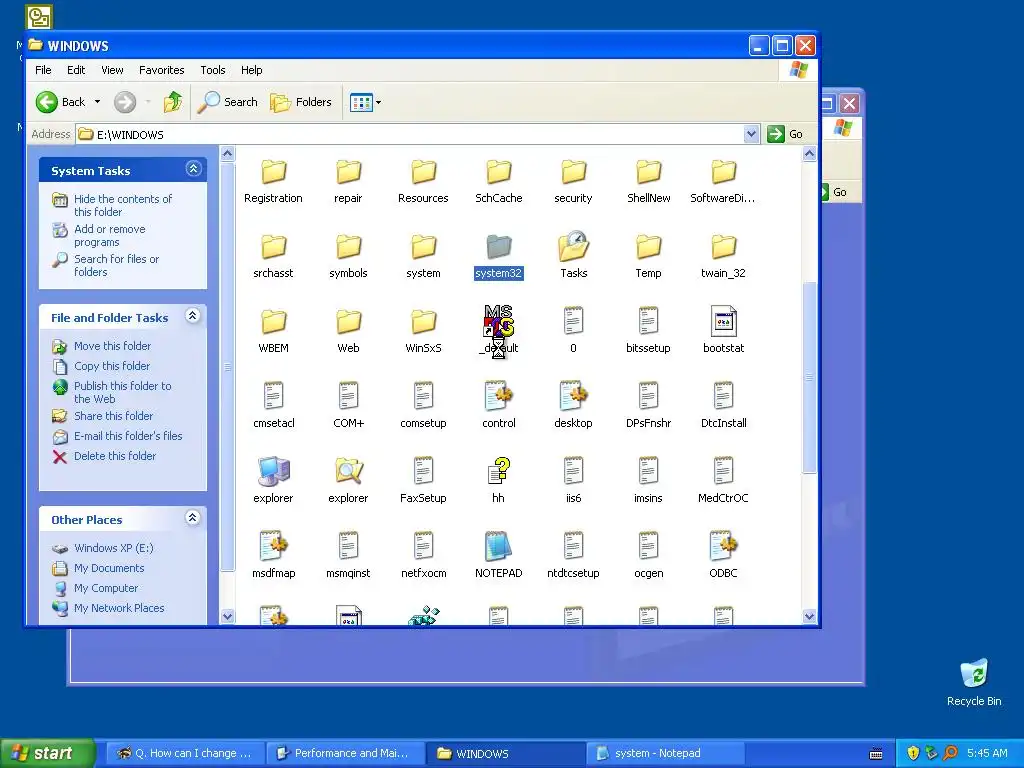
Task: Select the Registration folder icon
Action: click(x=274, y=172)
